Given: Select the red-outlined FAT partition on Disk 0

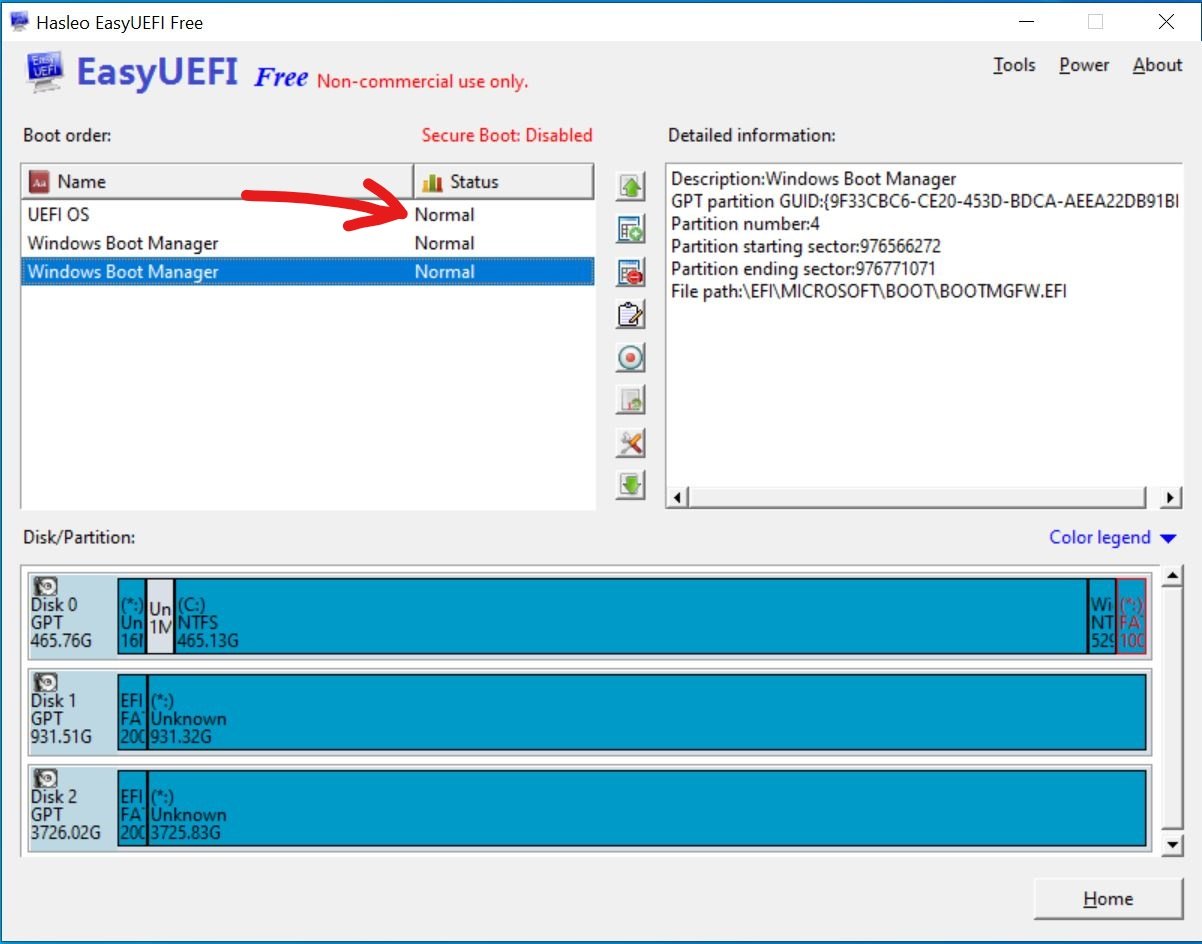Looking at the screenshot, I should point(1131,616).
